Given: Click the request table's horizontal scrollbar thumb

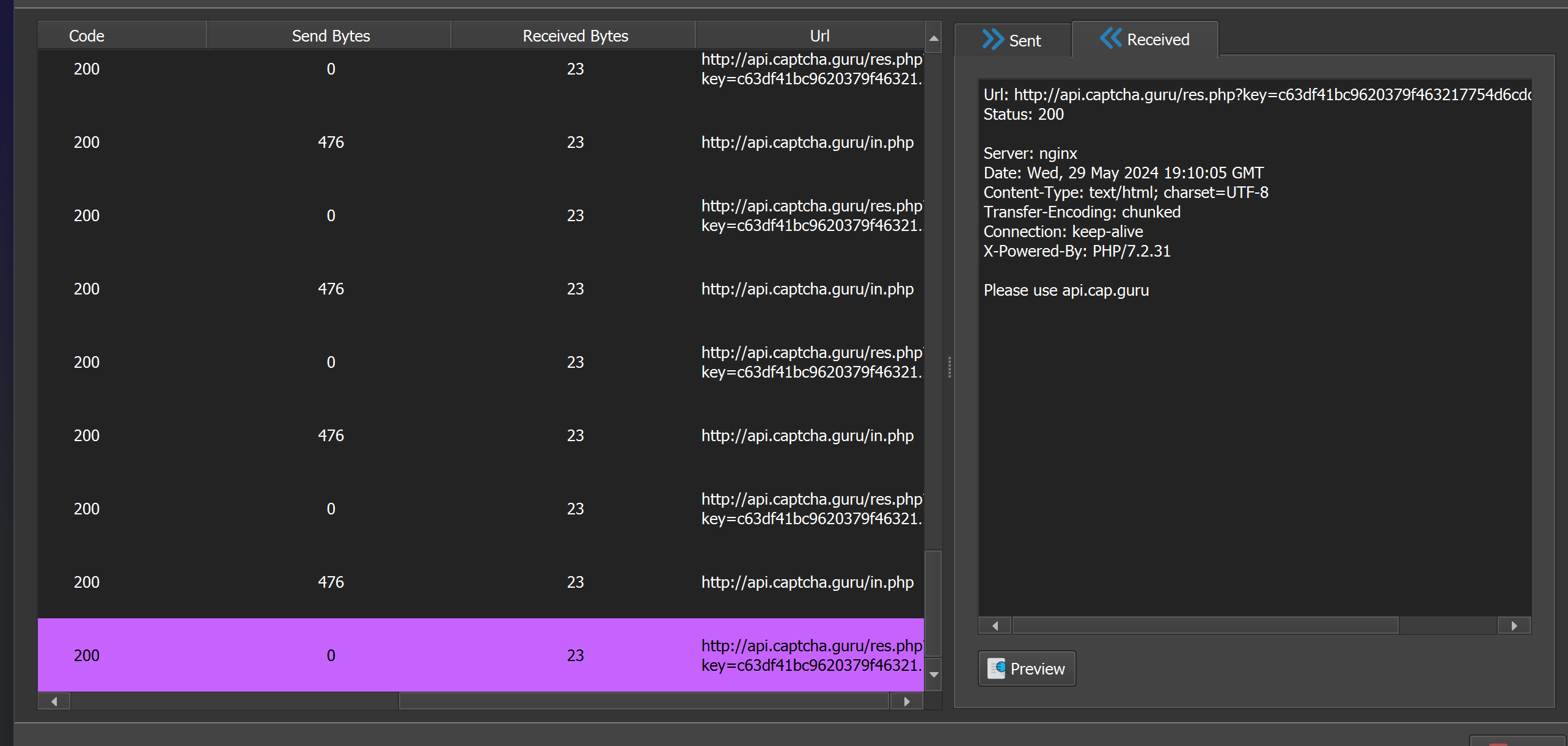Looking at the screenshot, I should pyautogui.click(x=643, y=701).
